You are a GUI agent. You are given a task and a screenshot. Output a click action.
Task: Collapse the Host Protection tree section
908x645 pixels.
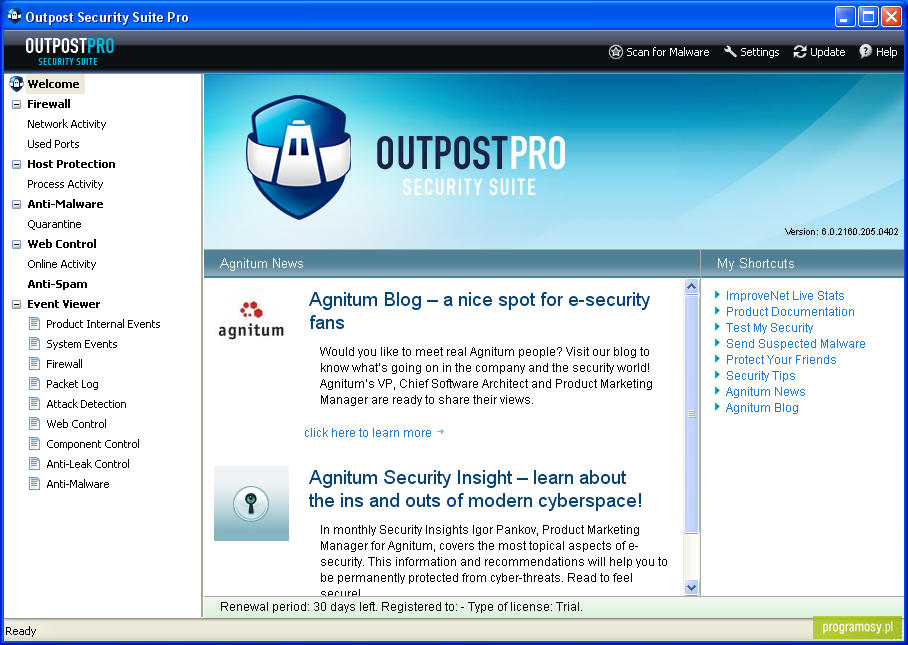[16, 164]
